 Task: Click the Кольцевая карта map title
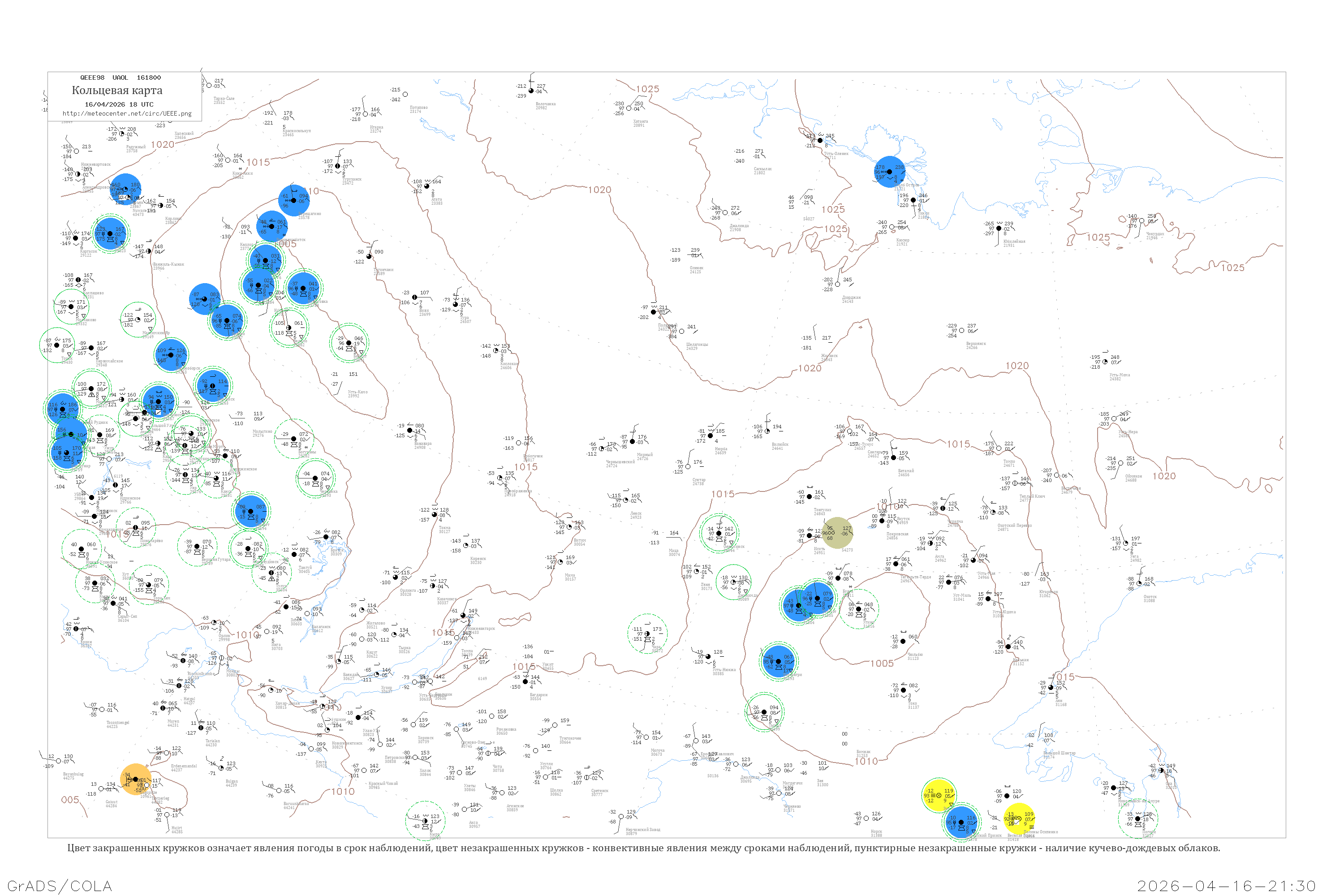coord(117,90)
